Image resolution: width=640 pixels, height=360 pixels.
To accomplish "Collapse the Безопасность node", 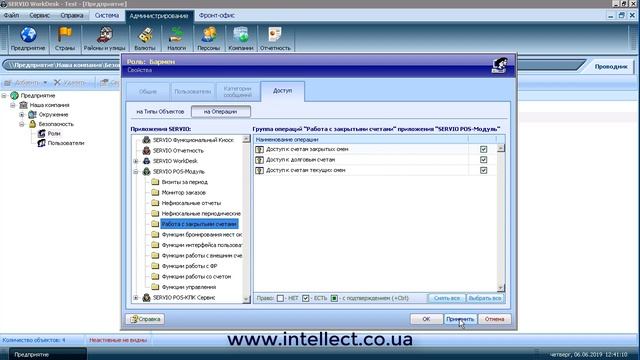I will pos(22,124).
